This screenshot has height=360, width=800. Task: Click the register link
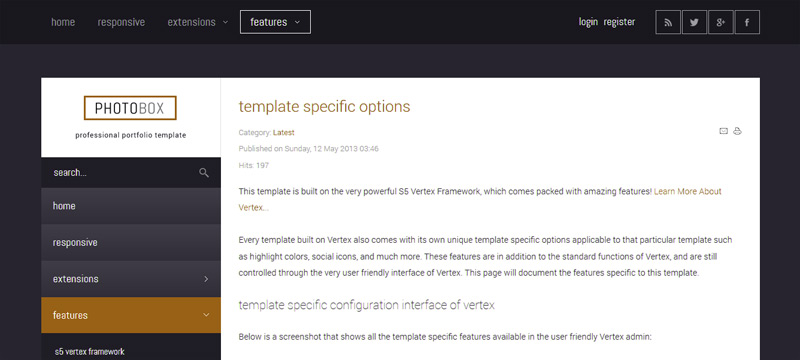619,22
